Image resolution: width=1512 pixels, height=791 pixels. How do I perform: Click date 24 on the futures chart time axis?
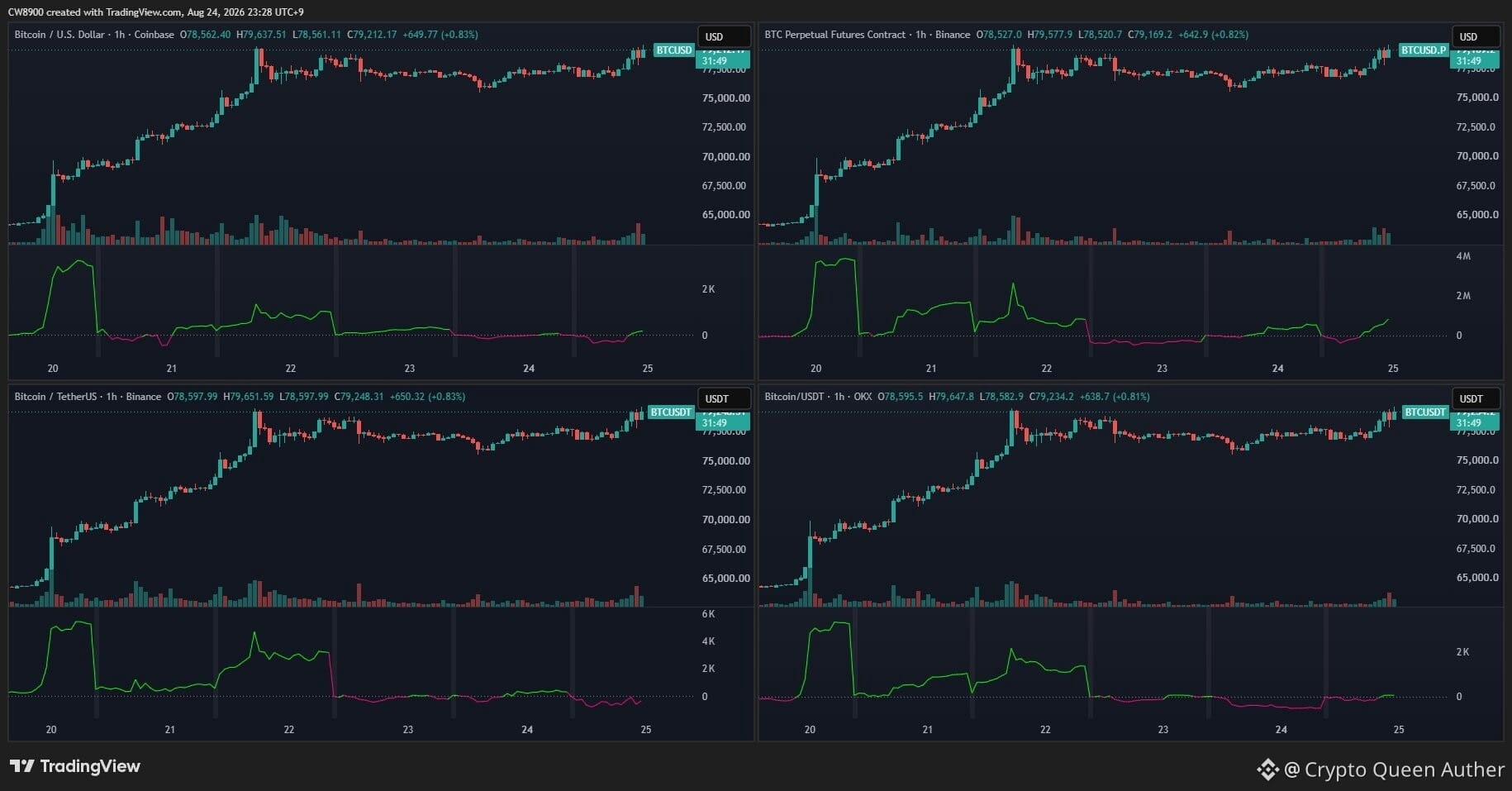[1278, 369]
